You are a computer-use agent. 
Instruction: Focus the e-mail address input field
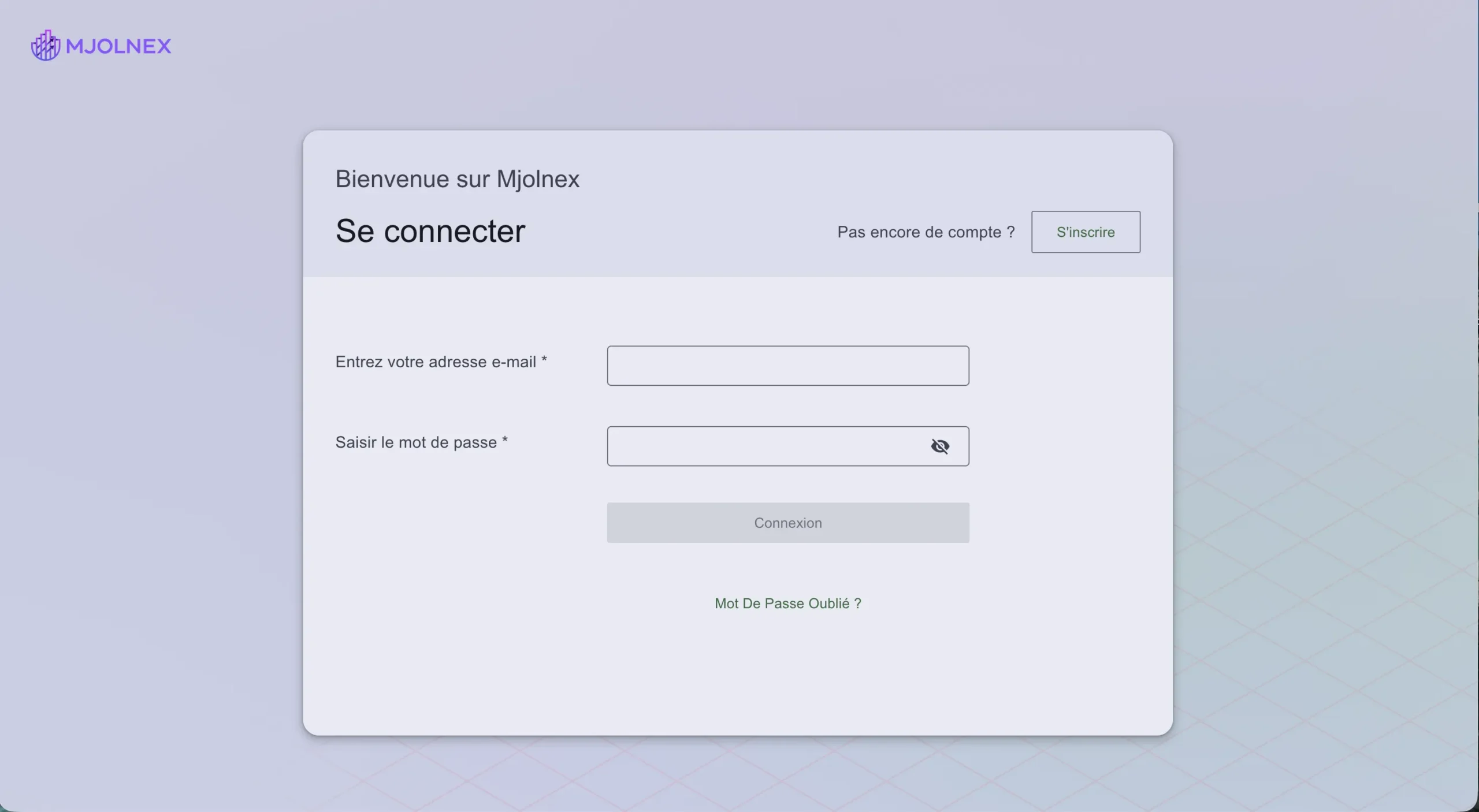(x=788, y=366)
